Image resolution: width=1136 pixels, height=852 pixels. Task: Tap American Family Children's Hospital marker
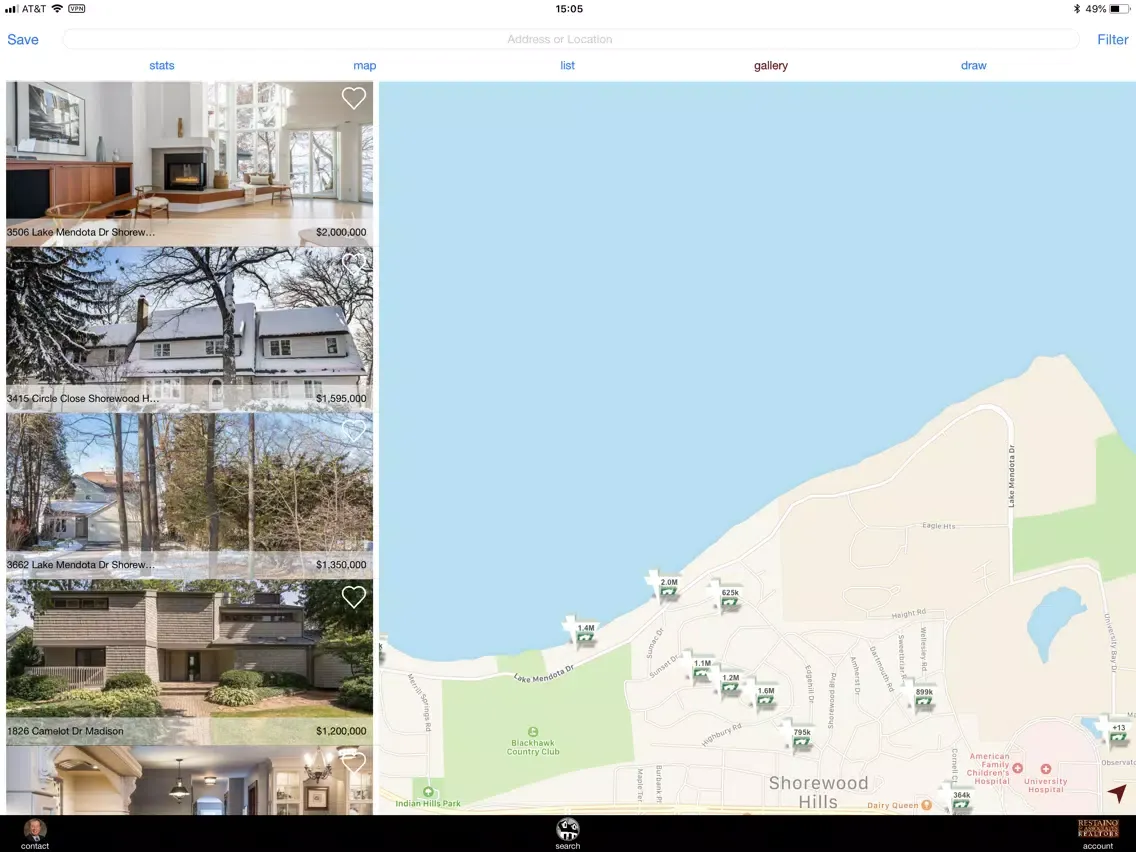[1017, 768]
